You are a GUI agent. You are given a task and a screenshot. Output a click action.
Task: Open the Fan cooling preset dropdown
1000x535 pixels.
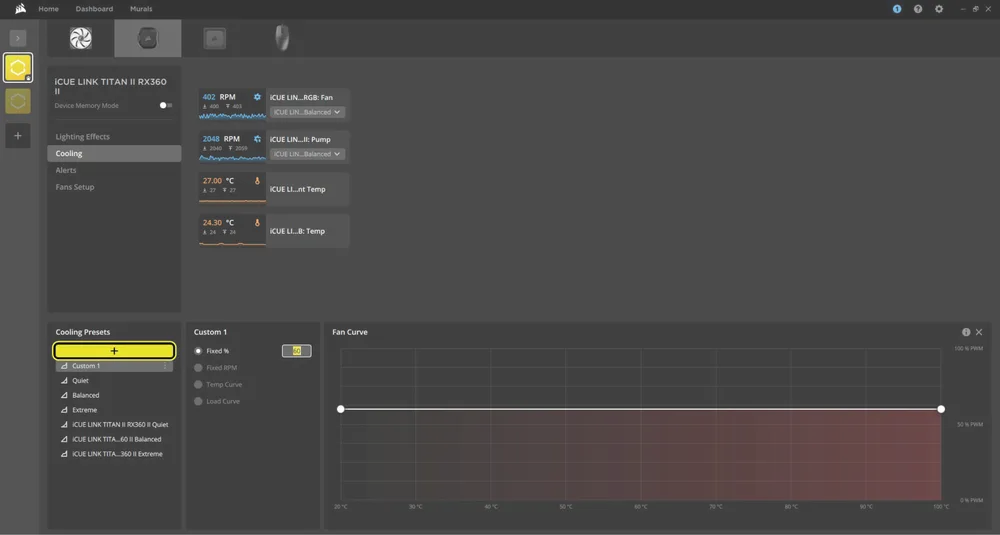coord(307,112)
